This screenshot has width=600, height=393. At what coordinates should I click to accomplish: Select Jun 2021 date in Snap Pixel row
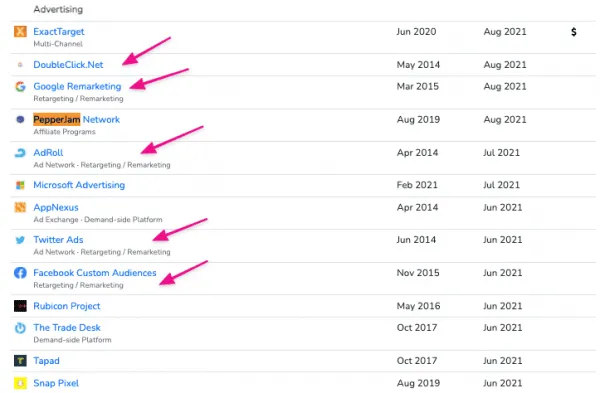click(502, 383)
